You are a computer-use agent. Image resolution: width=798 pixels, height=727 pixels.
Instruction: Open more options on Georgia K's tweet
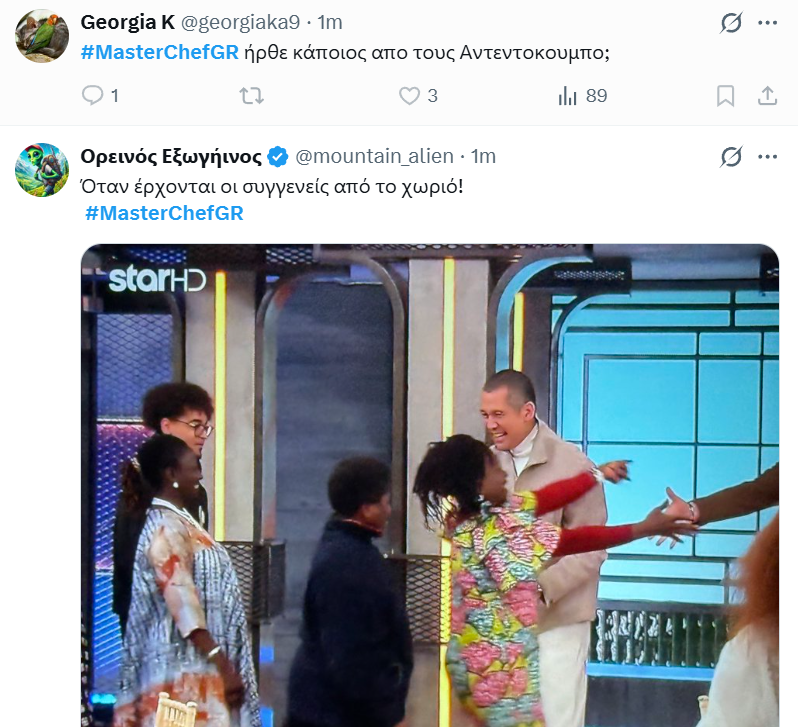point(767,23)
